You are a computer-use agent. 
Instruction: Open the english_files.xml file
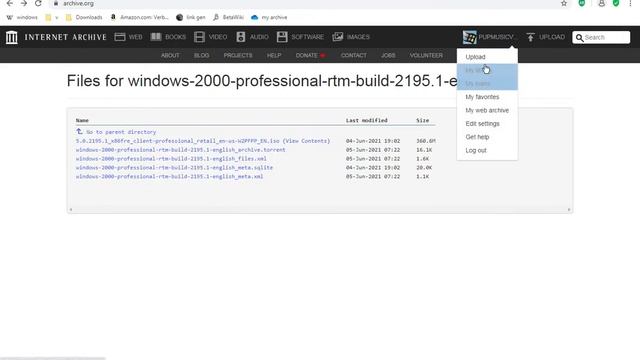(x=171, y=159)
